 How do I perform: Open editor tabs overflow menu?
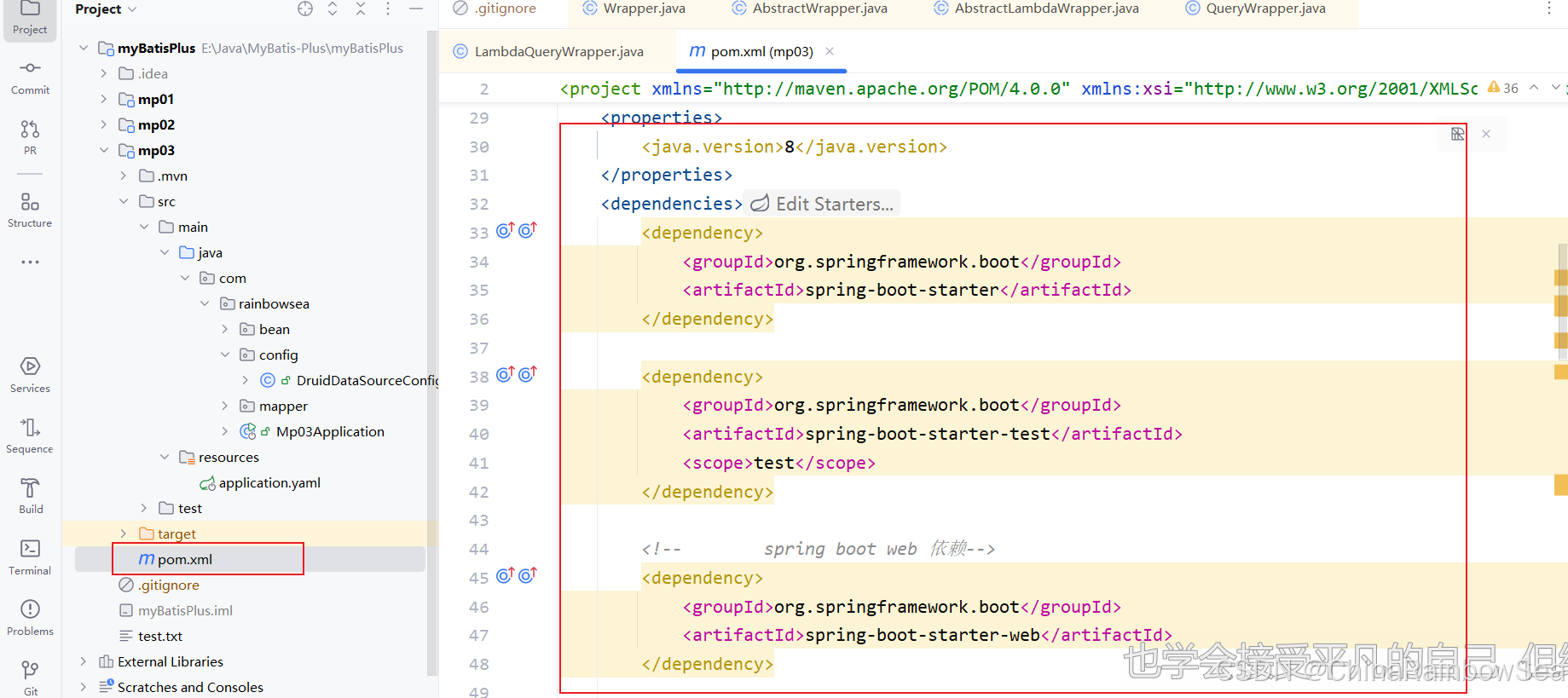[1549, 9]
